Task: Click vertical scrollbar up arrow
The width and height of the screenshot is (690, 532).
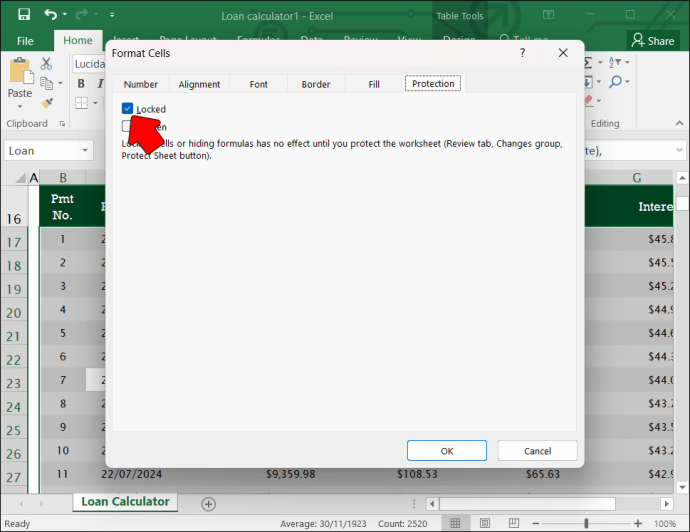Action: pos(682,178)
